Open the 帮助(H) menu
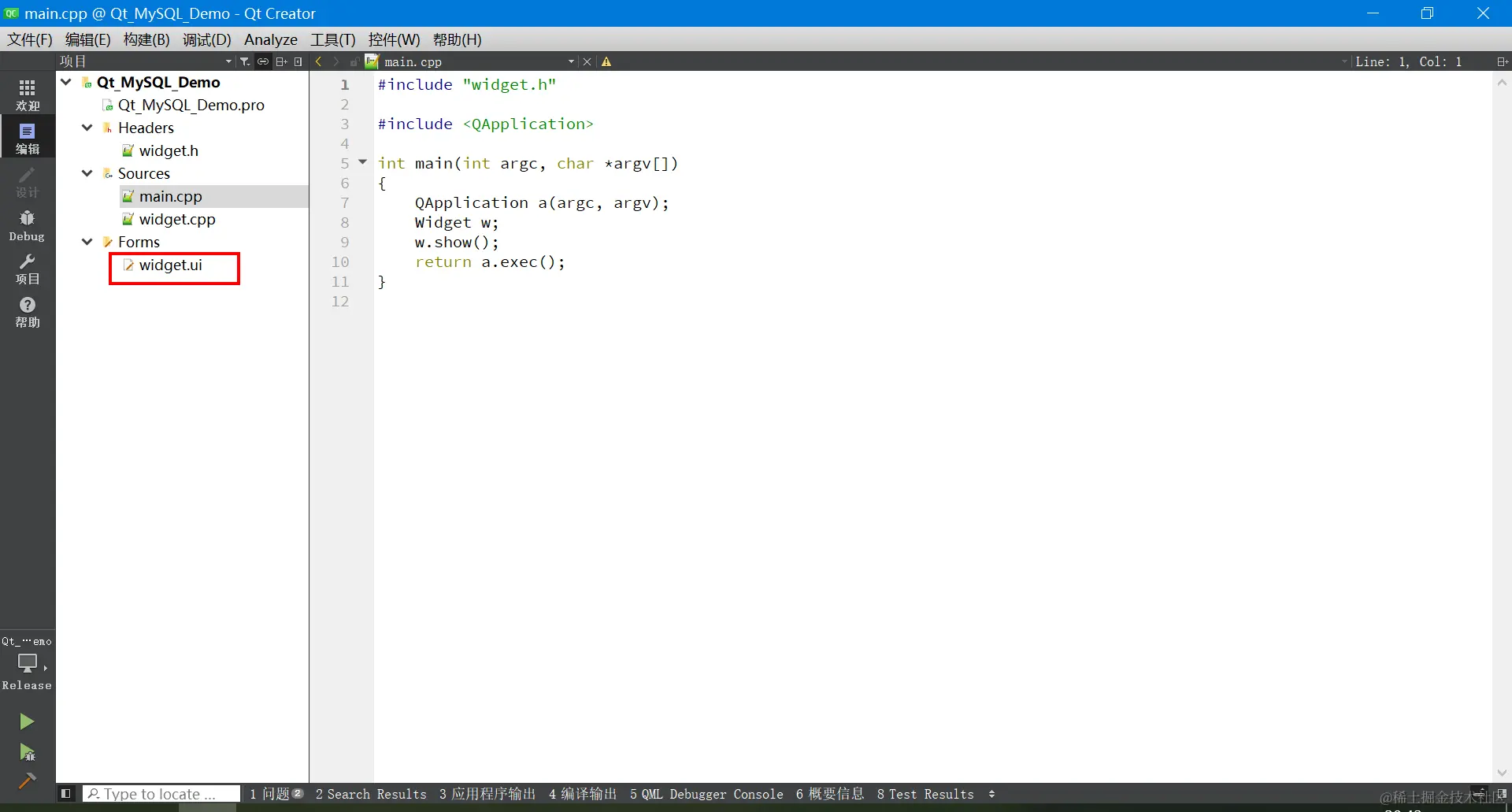 (458, 39)
